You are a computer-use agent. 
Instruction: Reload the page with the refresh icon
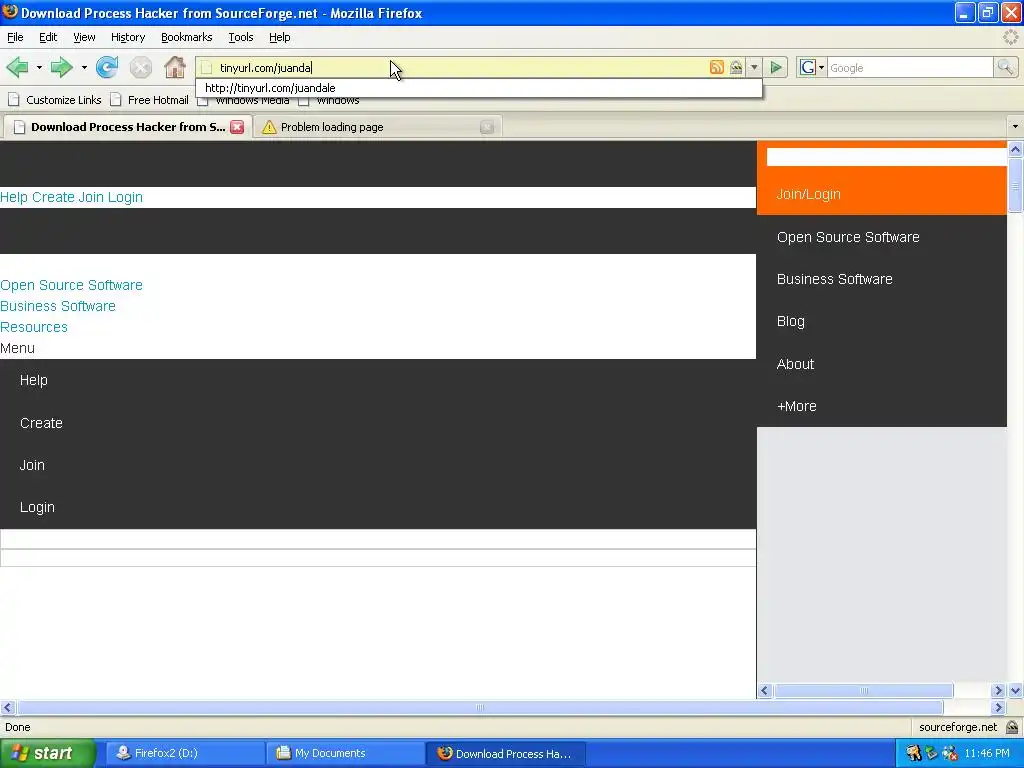pyautogui.click(x=107, y=67)
